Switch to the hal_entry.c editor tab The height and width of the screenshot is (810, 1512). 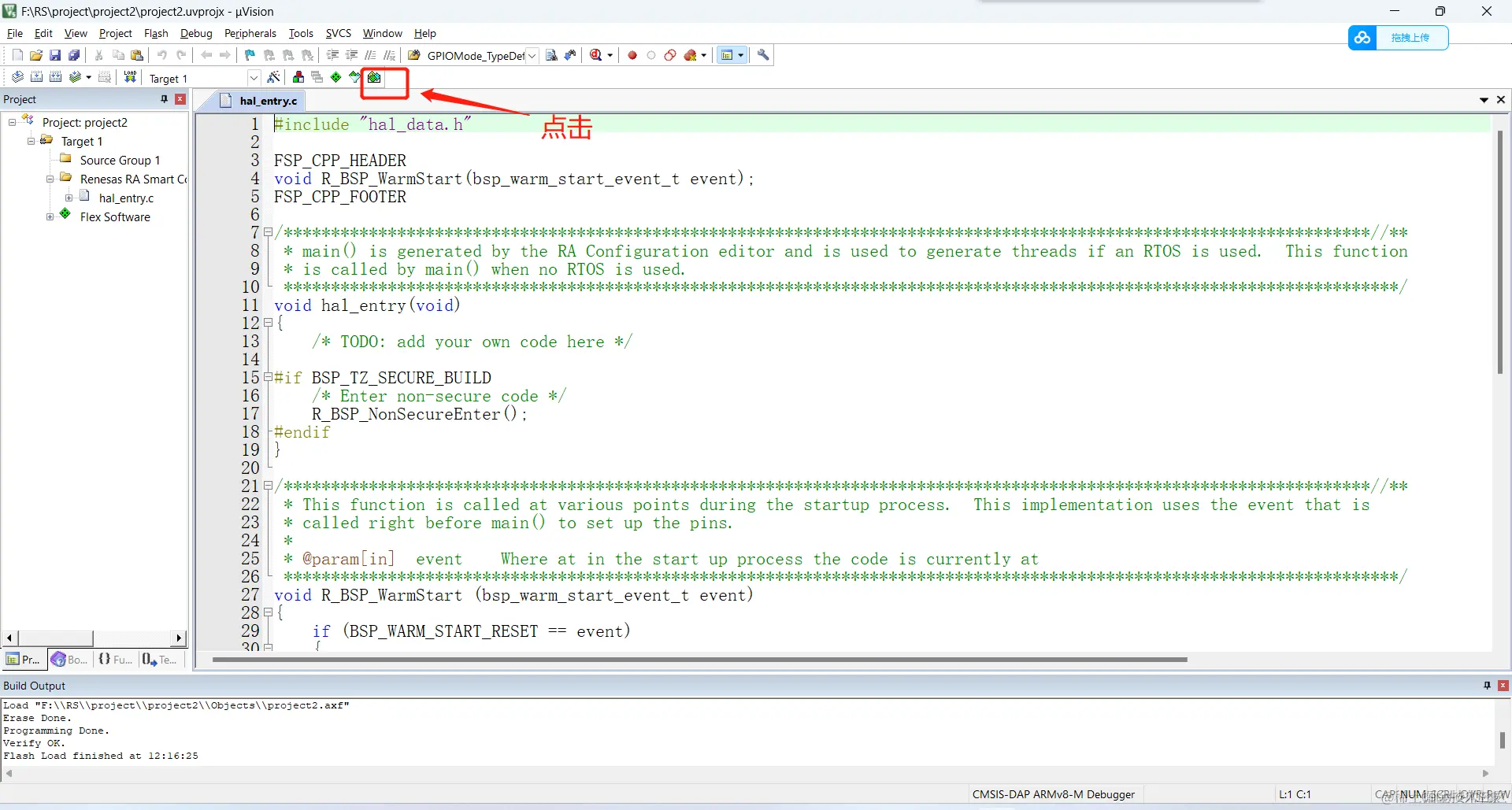tap(258, 101)
